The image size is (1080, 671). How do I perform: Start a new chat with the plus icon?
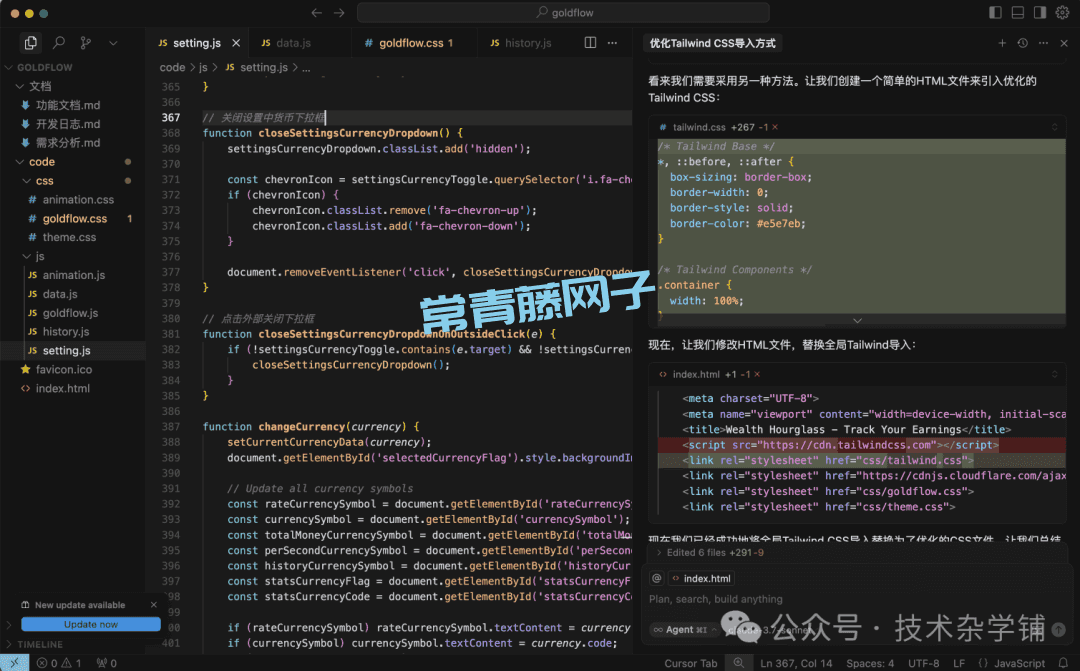click(x=1002, y=43)
